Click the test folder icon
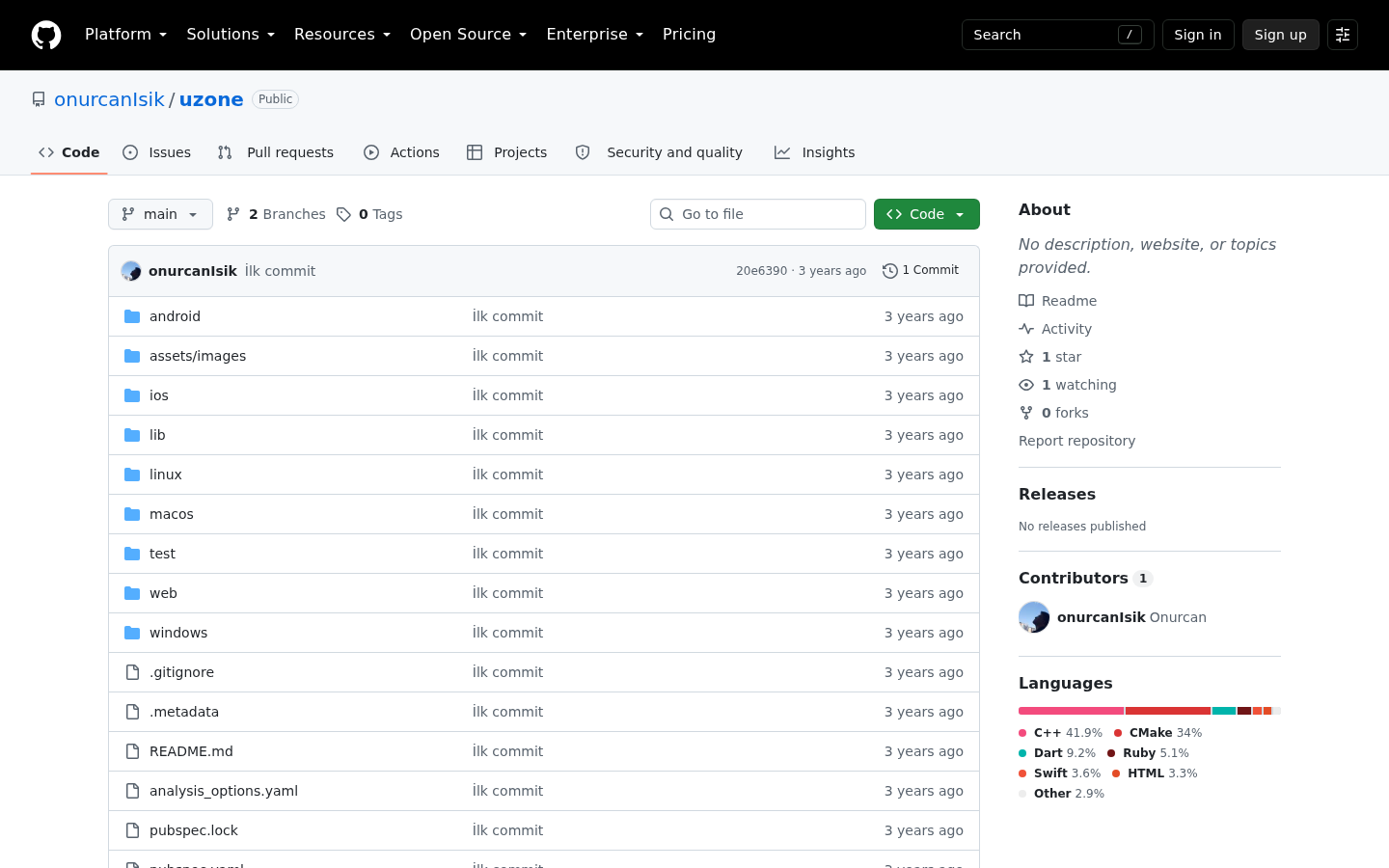The image size is (1389, 868). (x=132, y=554)
